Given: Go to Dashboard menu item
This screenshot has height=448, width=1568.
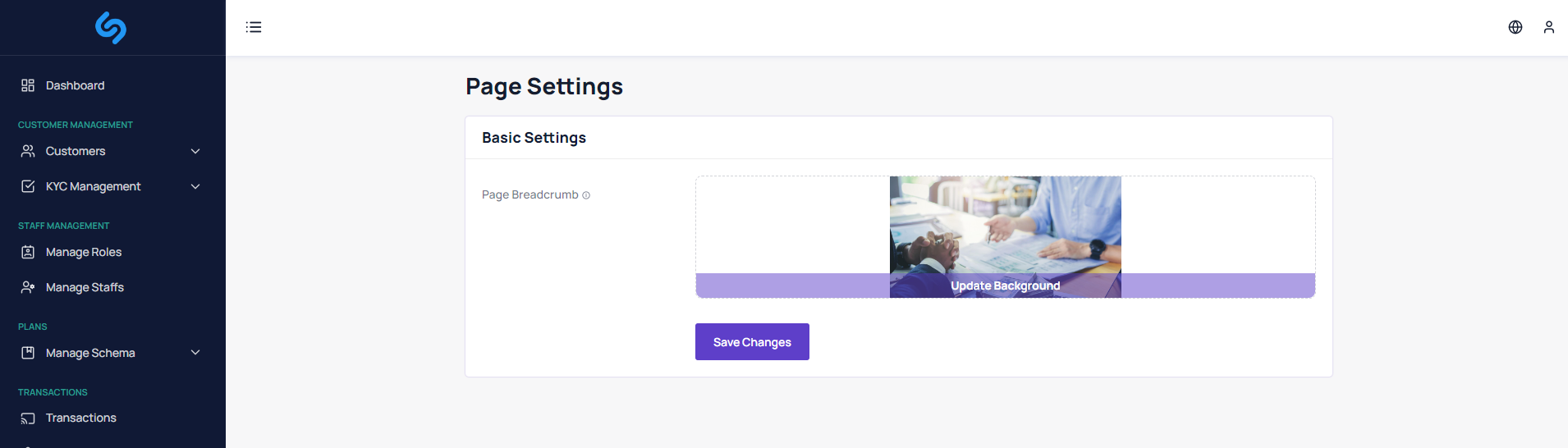Looking at the screenshot, I should click(x=76, y=85).
